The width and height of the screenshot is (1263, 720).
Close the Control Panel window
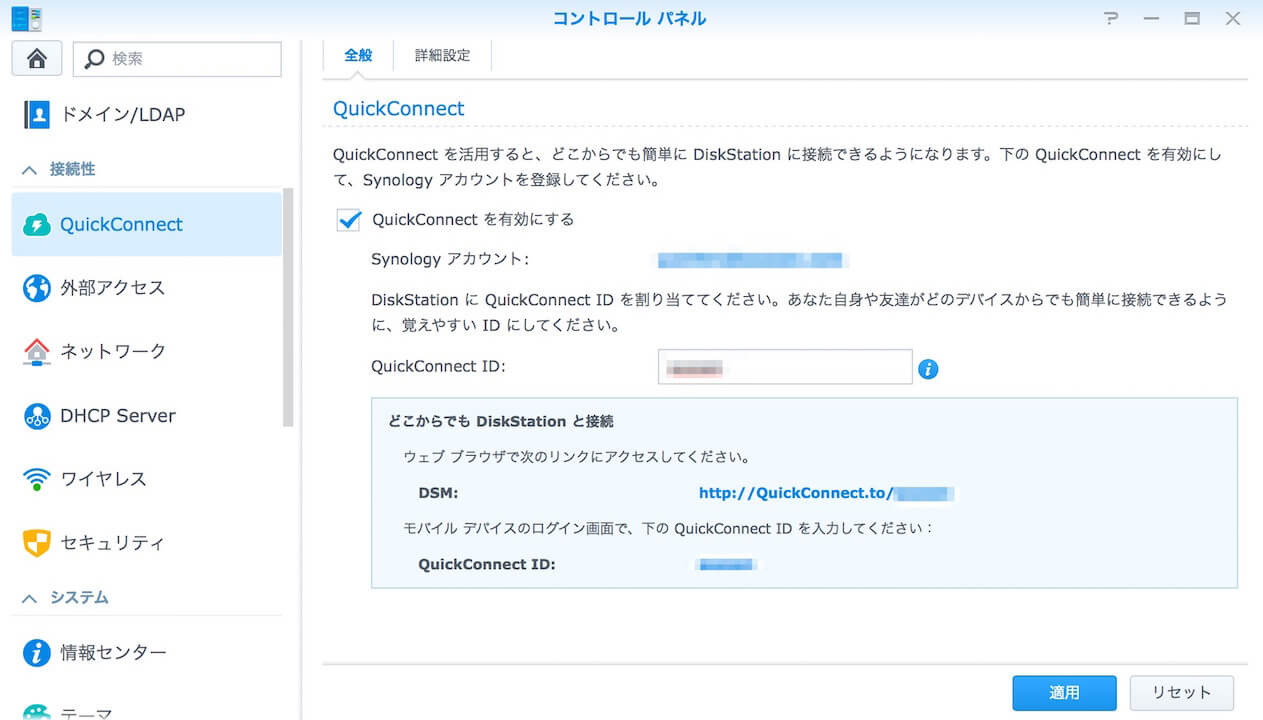1232,18
